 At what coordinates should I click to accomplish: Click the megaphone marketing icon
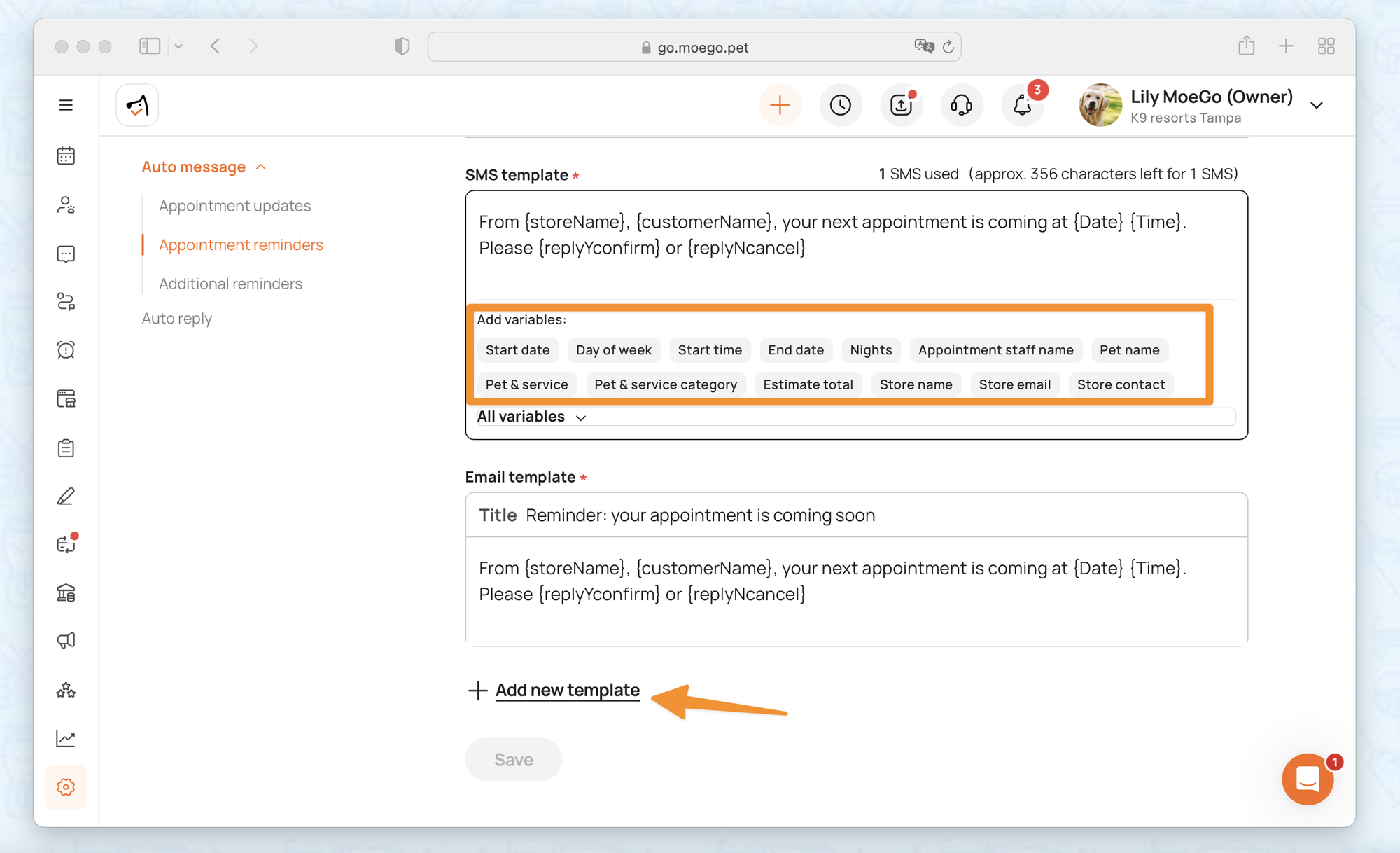click(66, 641)
